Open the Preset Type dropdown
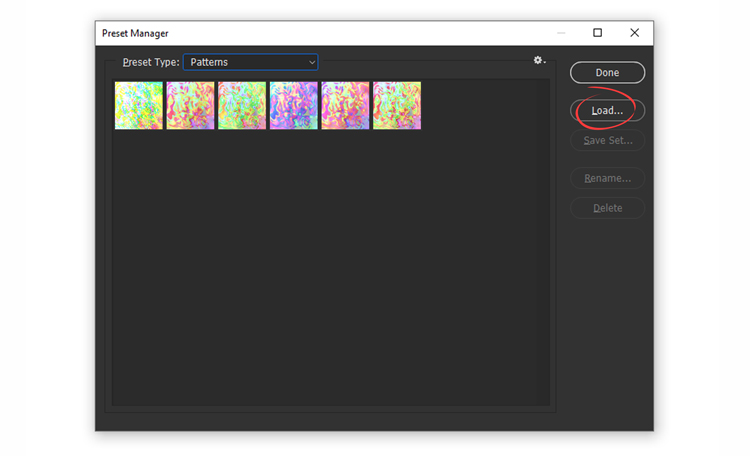This screenshot has height=456, width=750. coord(251,62)
